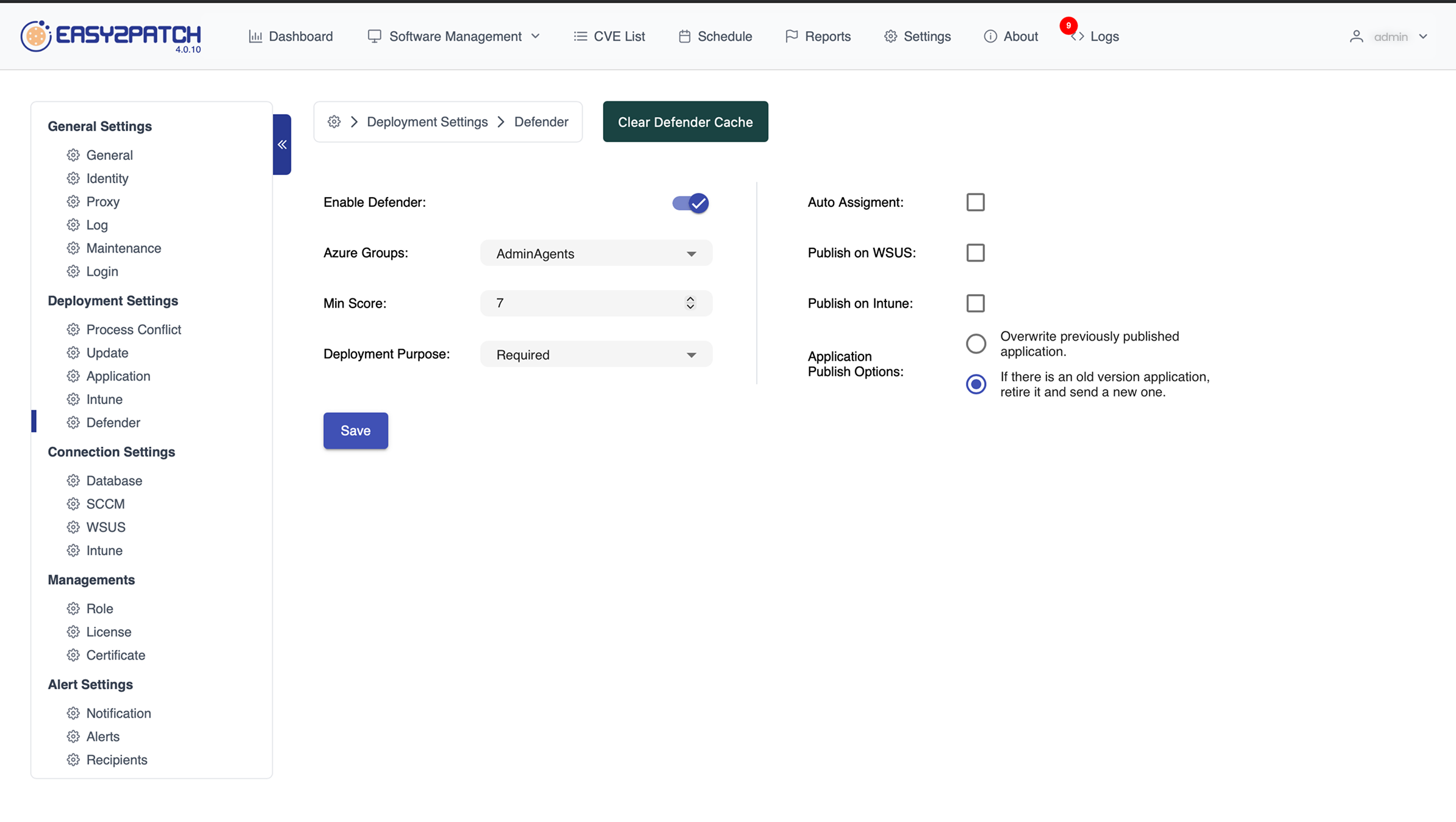Open Role management in sidebar
The height and width of the screenshot is (822, 1456).
tap(90, 608)
